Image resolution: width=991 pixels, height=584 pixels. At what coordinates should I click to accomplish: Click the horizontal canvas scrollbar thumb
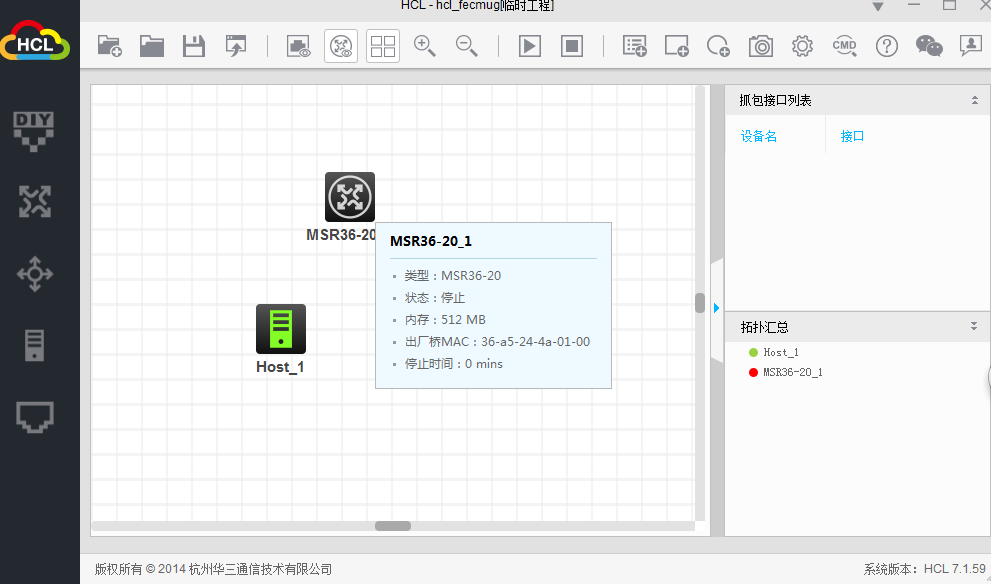click(393, 526)
